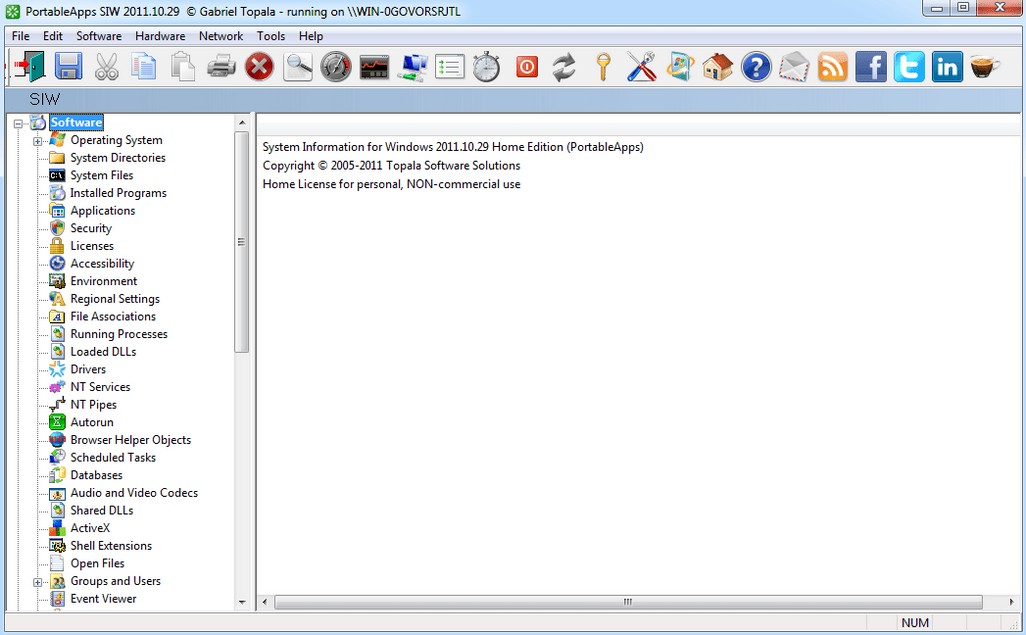Click the horizontal scrollbar left arrow

pyautogui.click(x=265, y=602)
